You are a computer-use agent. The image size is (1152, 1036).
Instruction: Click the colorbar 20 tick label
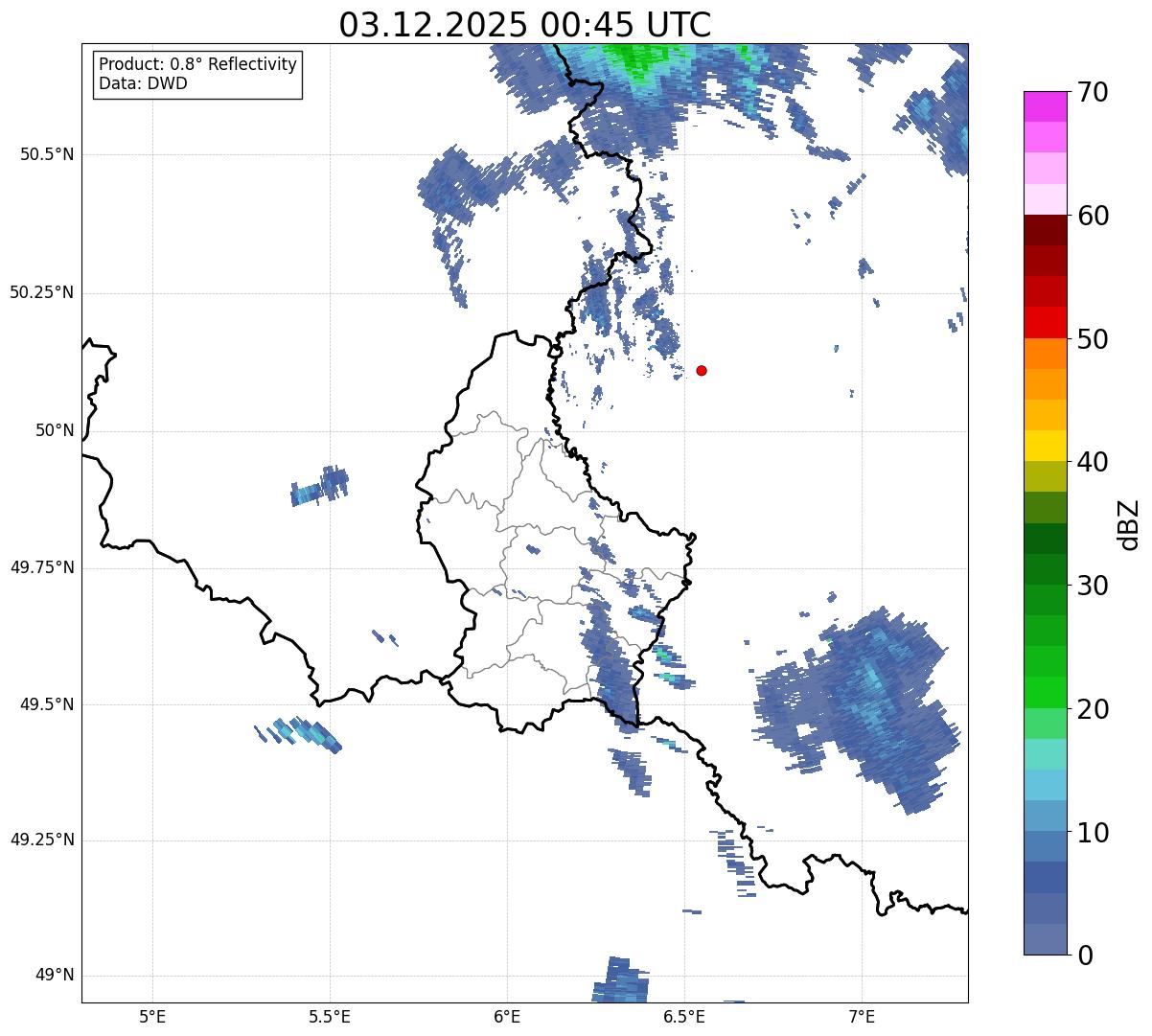coord(1093,709)
